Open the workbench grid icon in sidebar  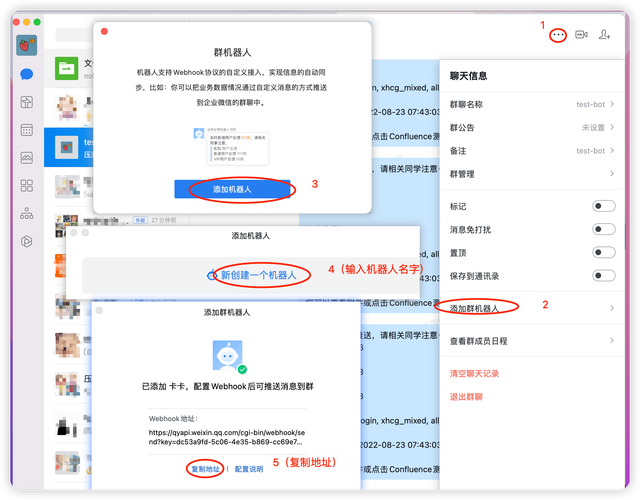[27, 186]
